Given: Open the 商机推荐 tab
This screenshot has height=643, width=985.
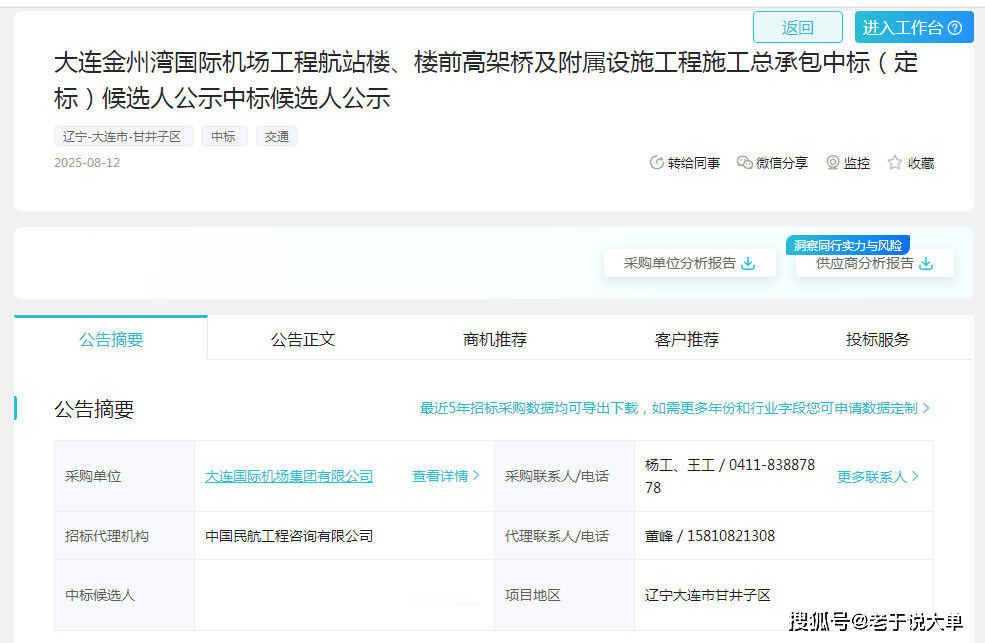Looking at the screenshot, I should [495, 339].
